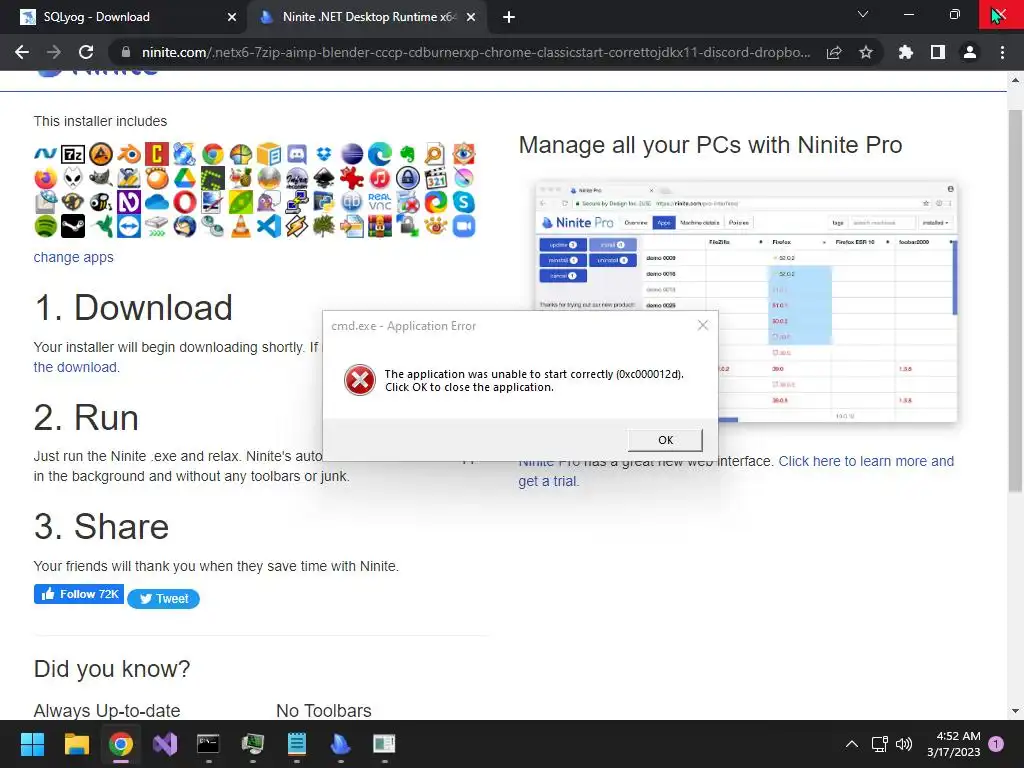
Task: Click the Visual Studio Code icon
Action: click(x=268, y=225)
